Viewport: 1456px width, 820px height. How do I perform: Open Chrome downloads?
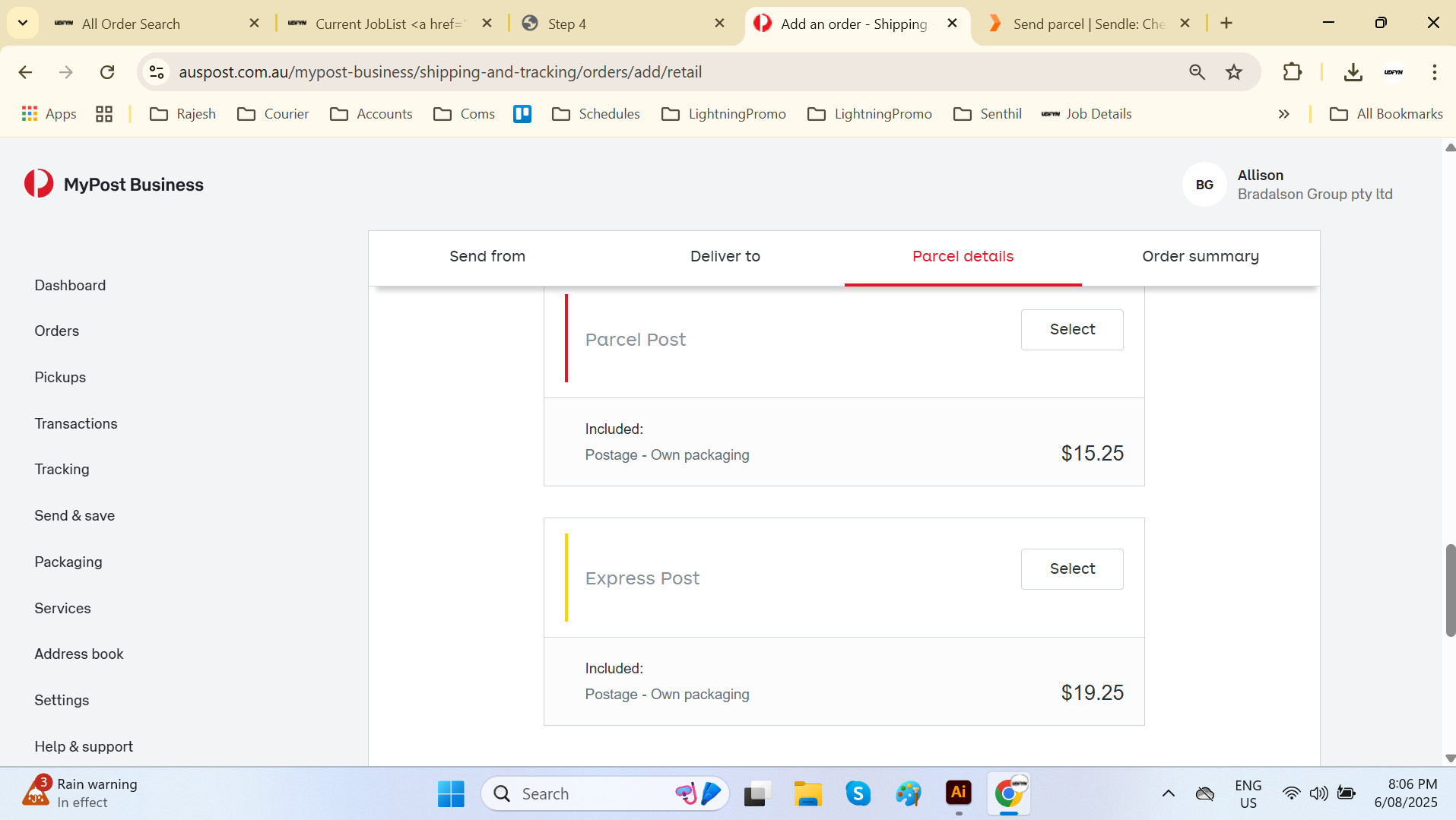point(1353,72)
